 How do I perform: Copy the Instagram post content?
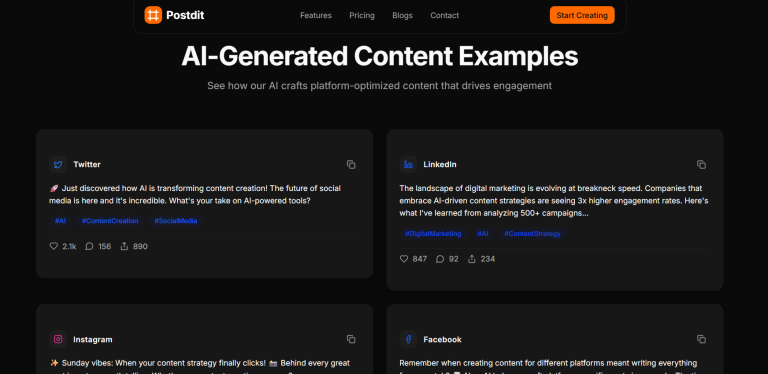coord(351,339)
